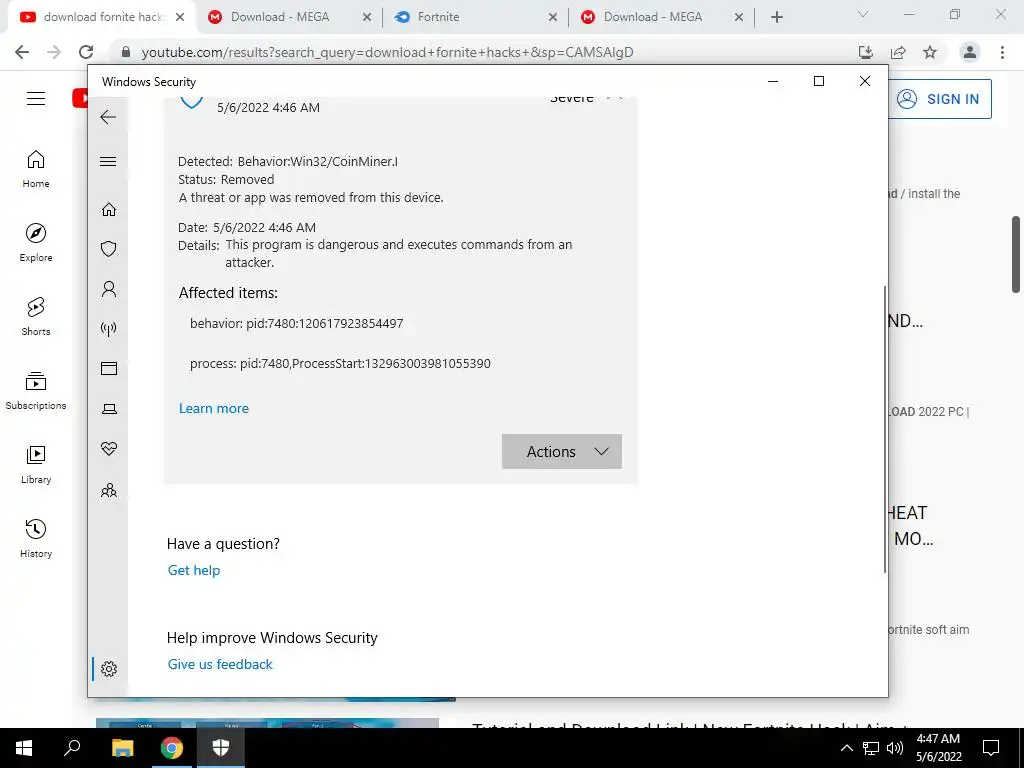
Task: Open notification center icon
Action: tap(991, 748)
